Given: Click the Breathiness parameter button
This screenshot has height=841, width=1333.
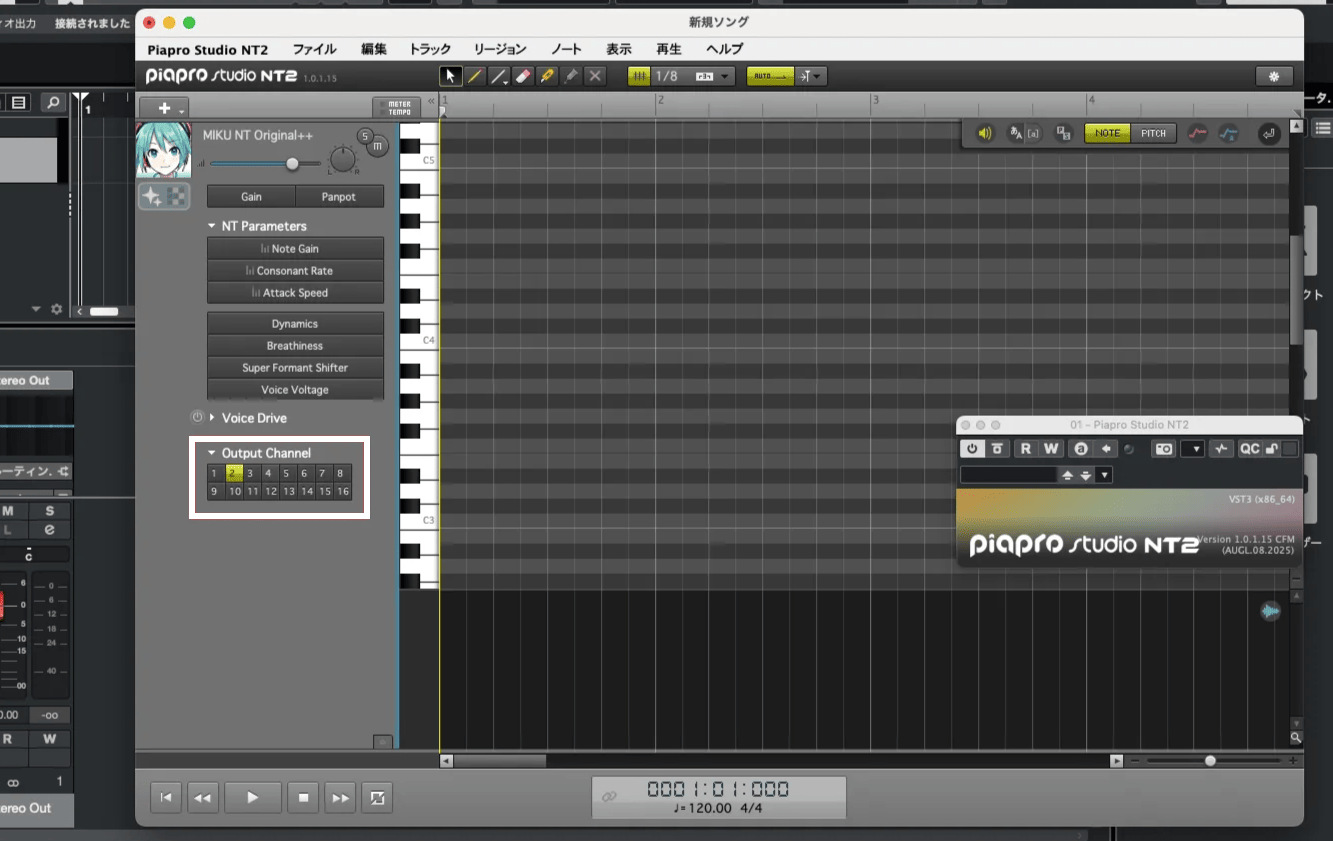Looking at the screenshot, I should 295,346.
